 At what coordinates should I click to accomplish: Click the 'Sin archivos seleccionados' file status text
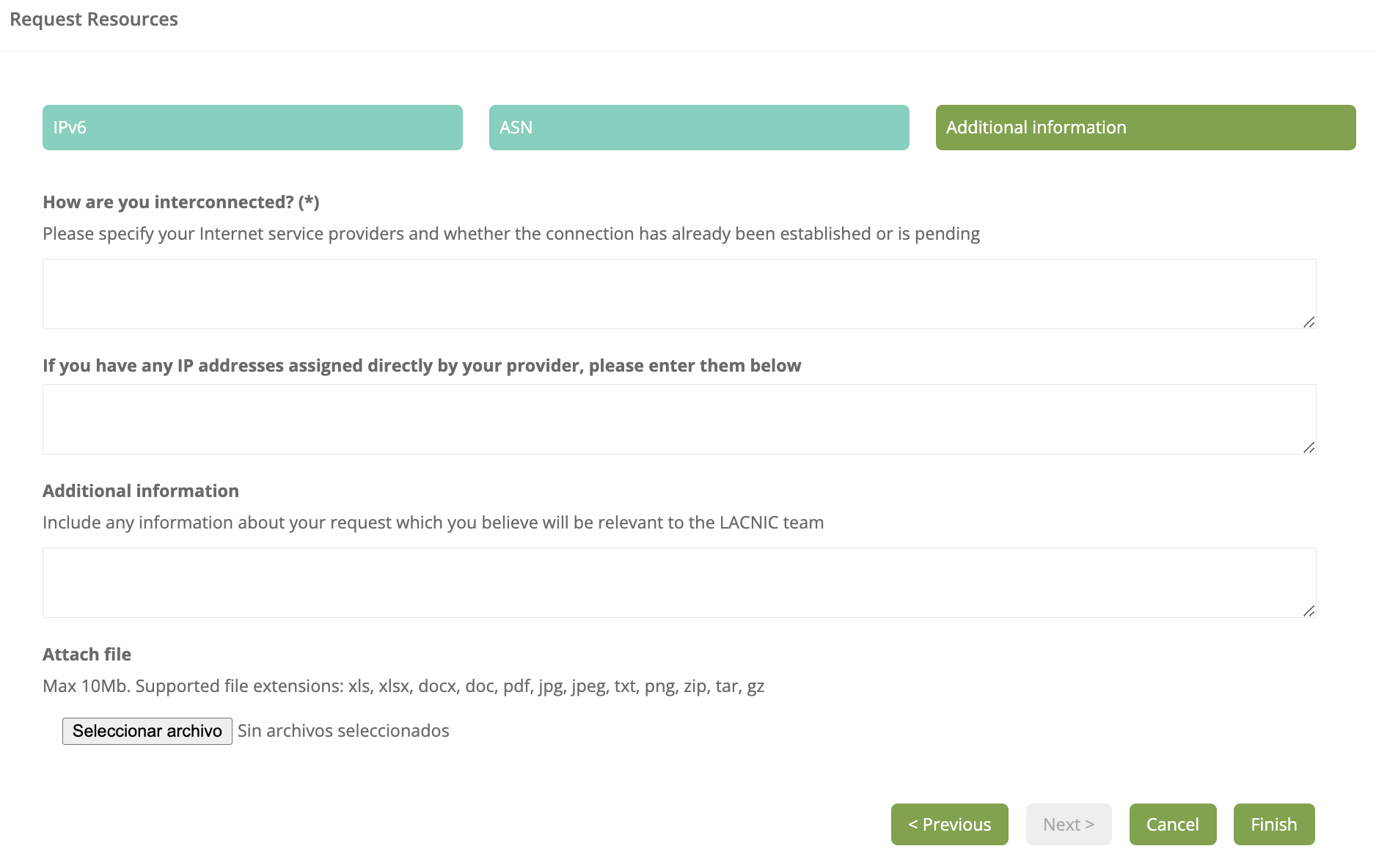(x=343, y=731)
